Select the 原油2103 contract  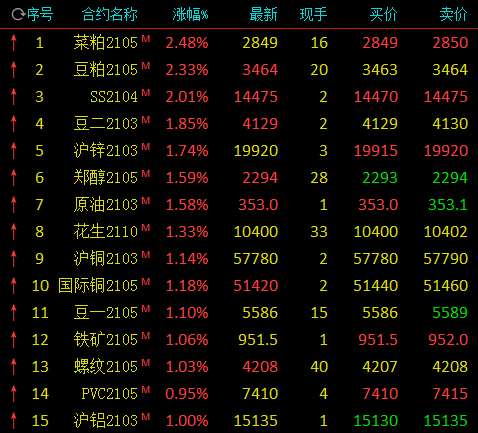point(106,205)
